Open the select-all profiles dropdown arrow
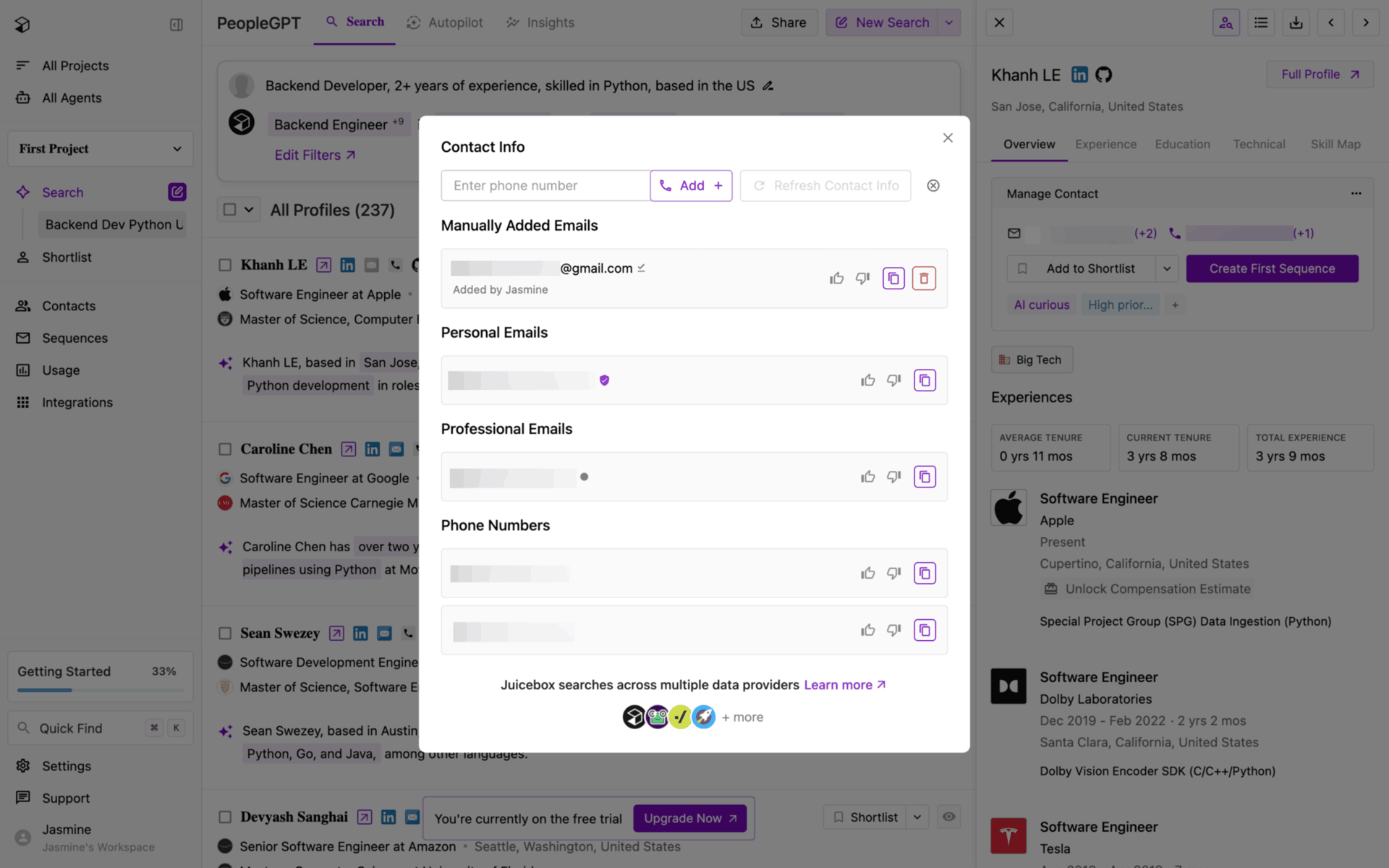 coord(249,210)
